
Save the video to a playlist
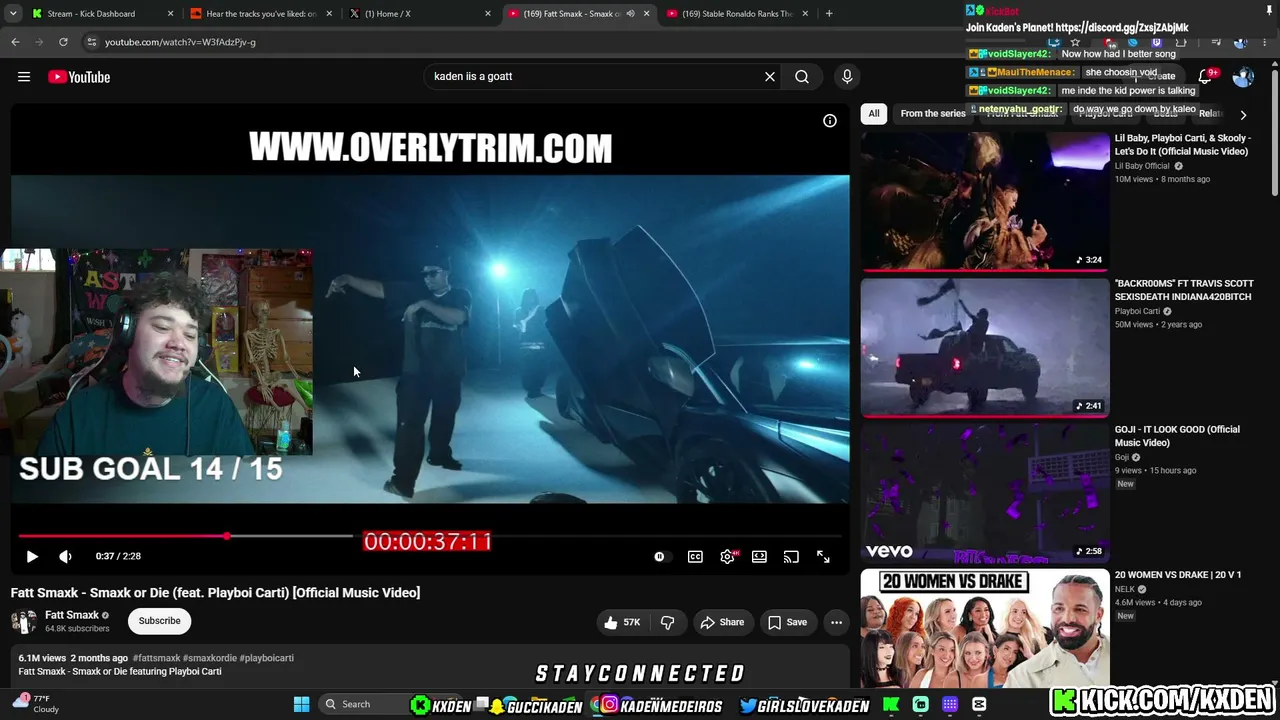point(787,622)
